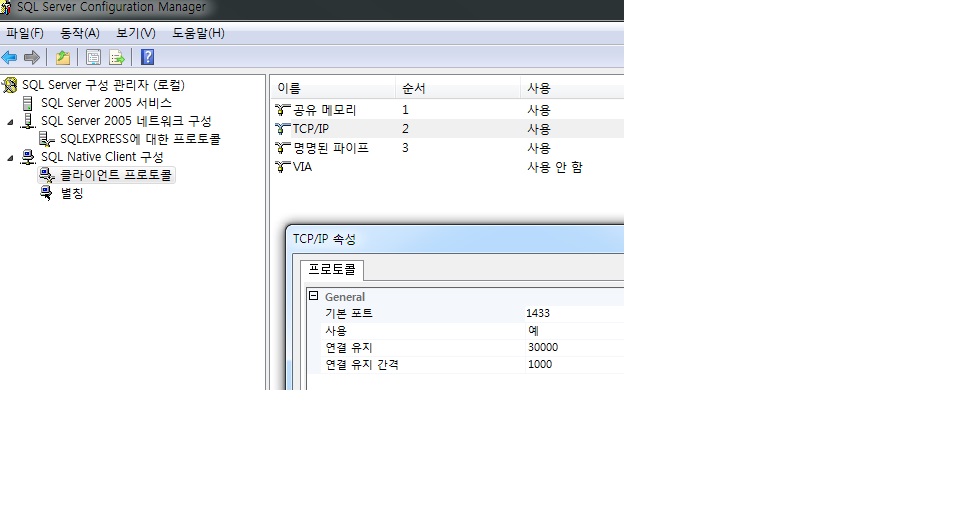The image size is (958, 531).
Task: Click the 명명된 파이프 protocol icon
Action: tap(282, 148)
